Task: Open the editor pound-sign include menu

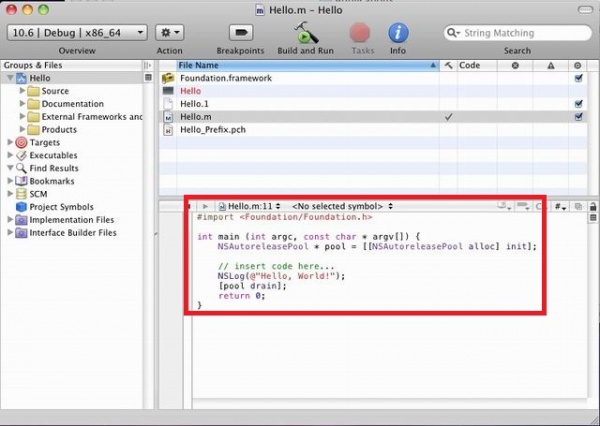Action: [560, 206]
